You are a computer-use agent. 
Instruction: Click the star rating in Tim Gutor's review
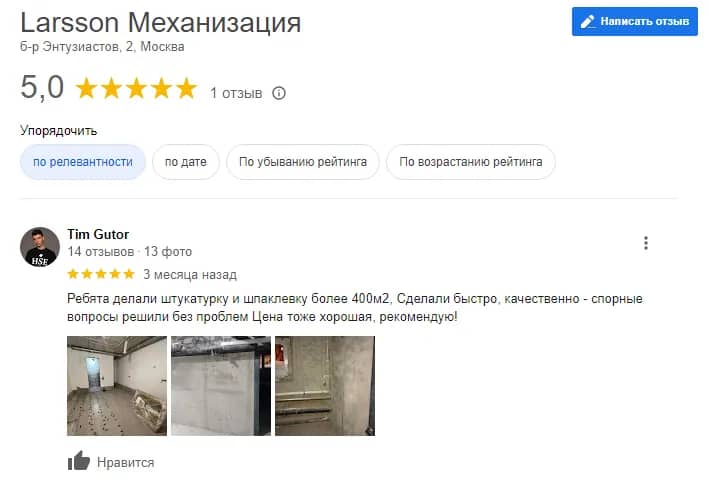[101, 274]
